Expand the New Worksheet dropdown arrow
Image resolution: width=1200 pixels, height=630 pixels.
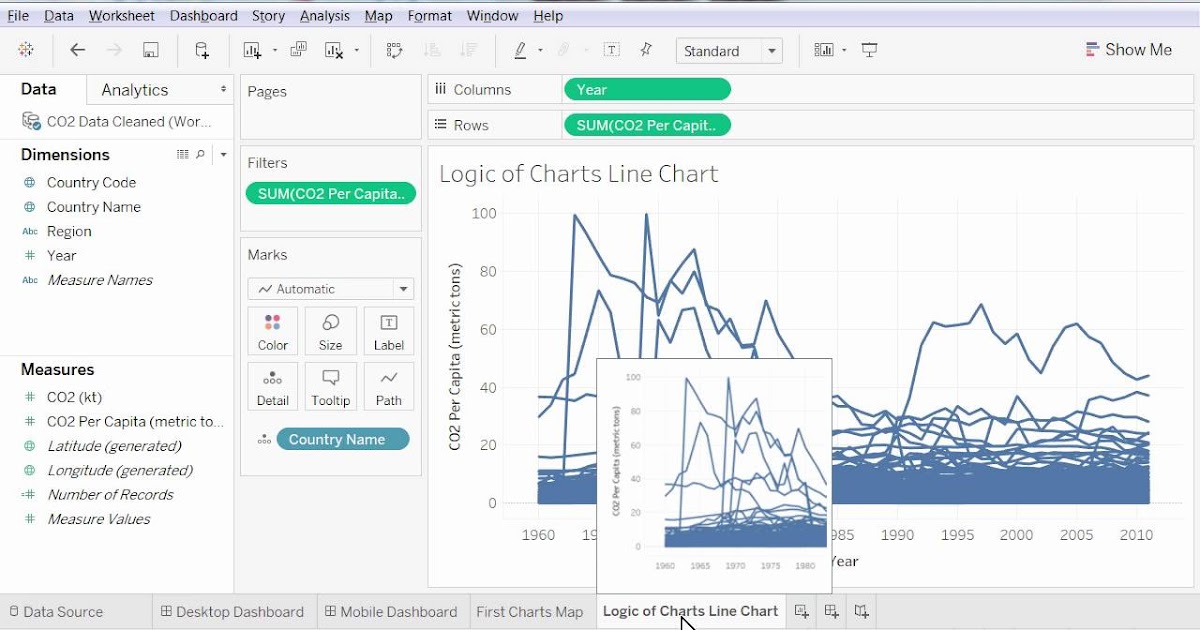point(272,50)
